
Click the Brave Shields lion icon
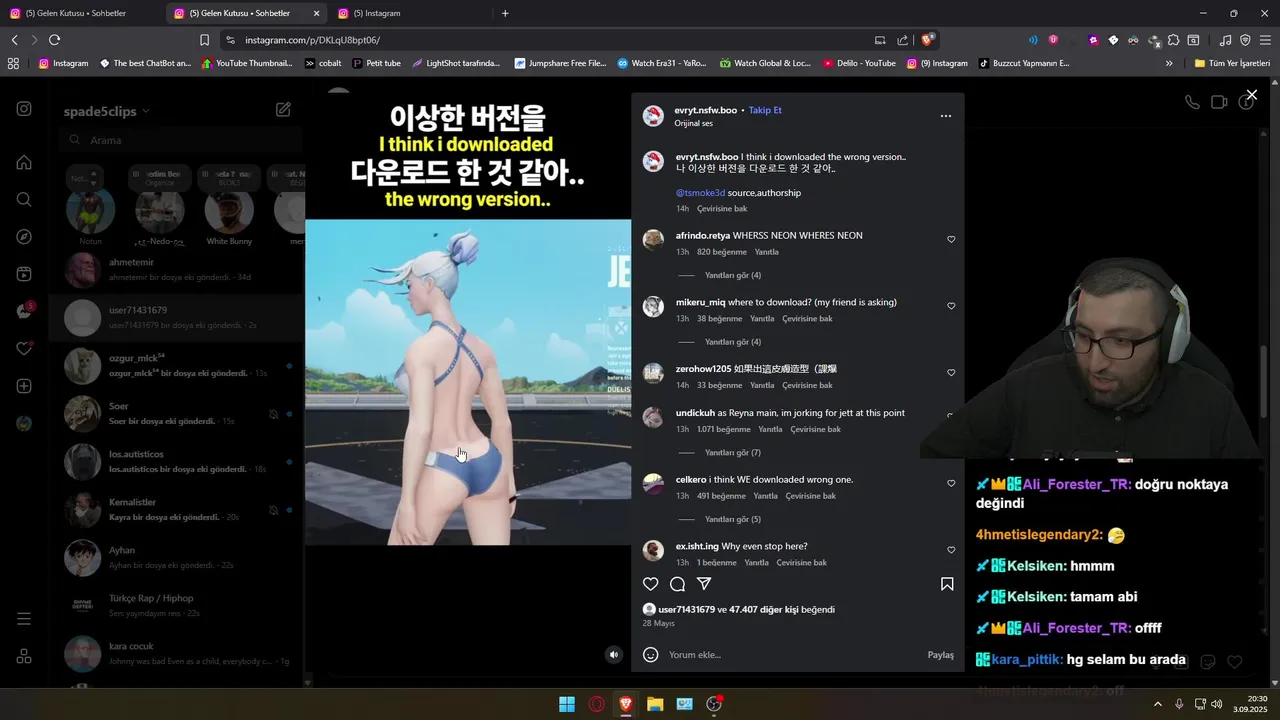tap(928, 40)
